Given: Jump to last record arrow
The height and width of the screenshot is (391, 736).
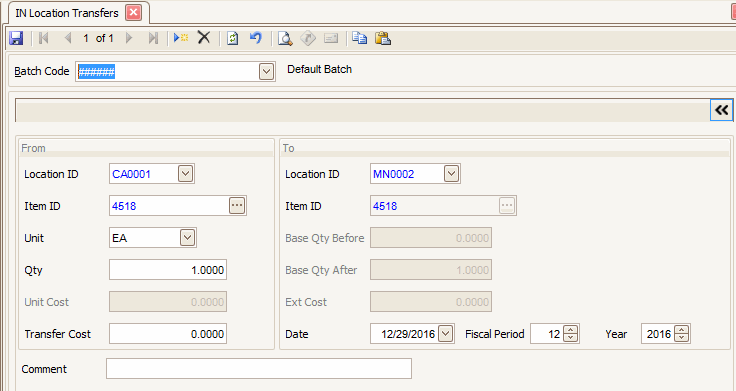Looking at the screenshot, I should pyautogui.click(x=153, y=38).
